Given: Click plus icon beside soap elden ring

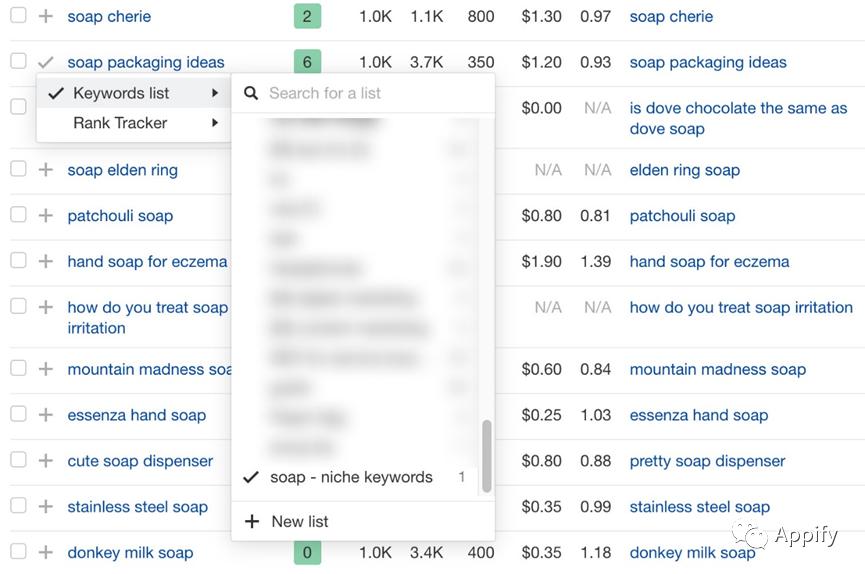Looking at the screenshot, I should pos(45,170).
